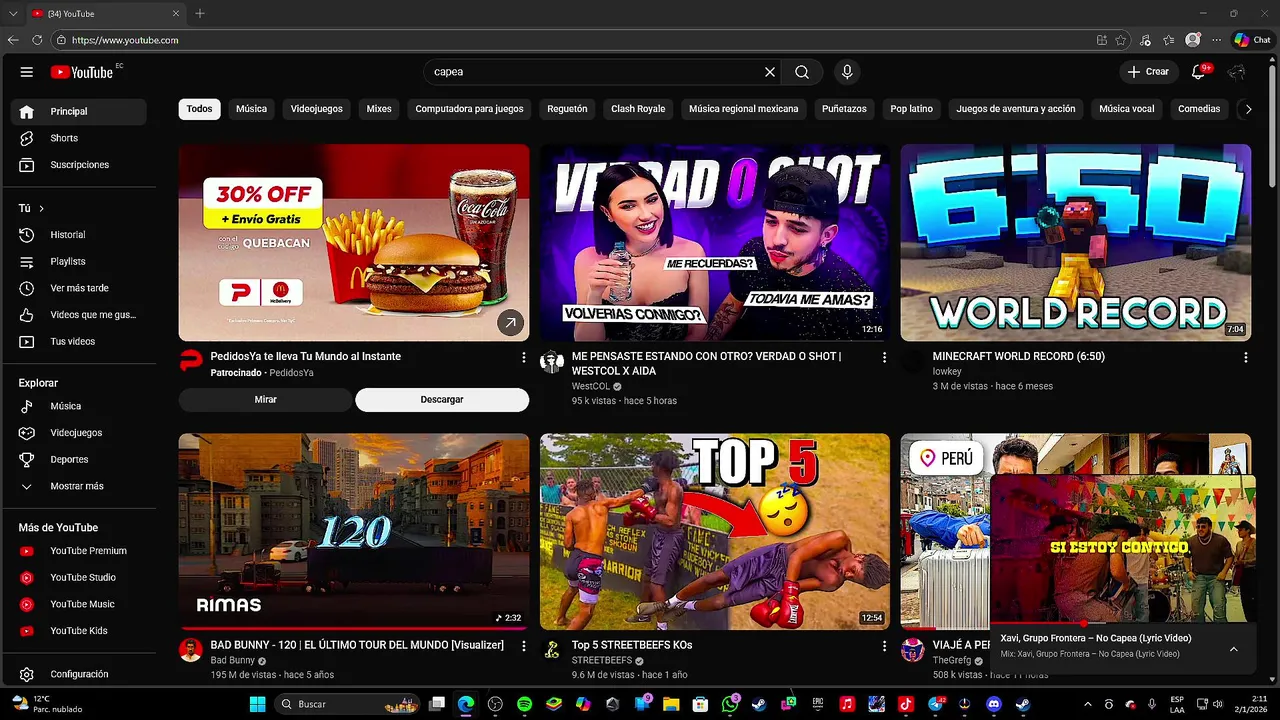1280x720 pixels.
Task: Open options menu for WestCOL video
Action: tap(884, 357)
